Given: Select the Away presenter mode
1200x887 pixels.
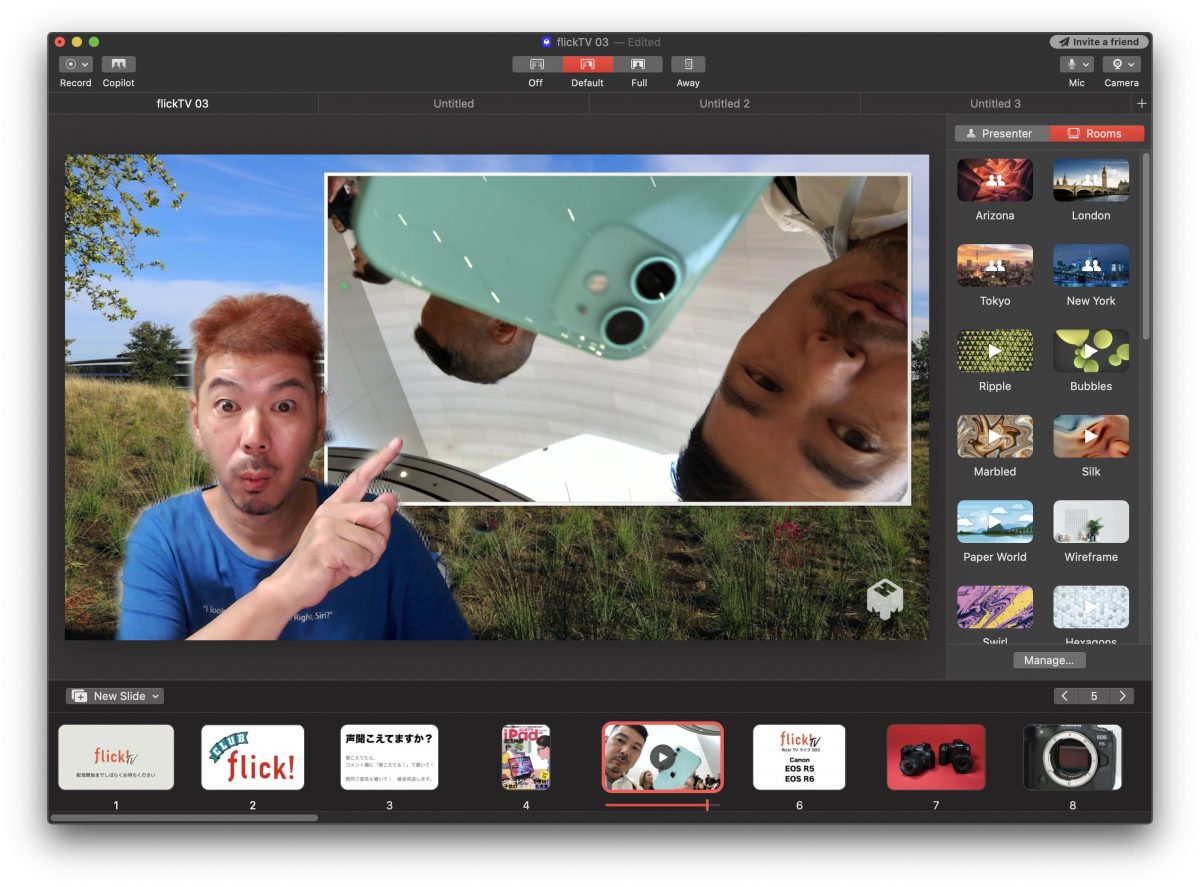Looking at the screenshot, I should 688,65.
